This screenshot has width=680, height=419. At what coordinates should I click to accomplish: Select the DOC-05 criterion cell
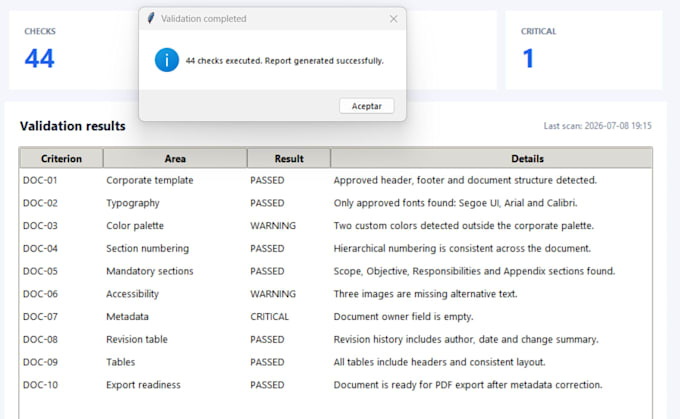40,271
